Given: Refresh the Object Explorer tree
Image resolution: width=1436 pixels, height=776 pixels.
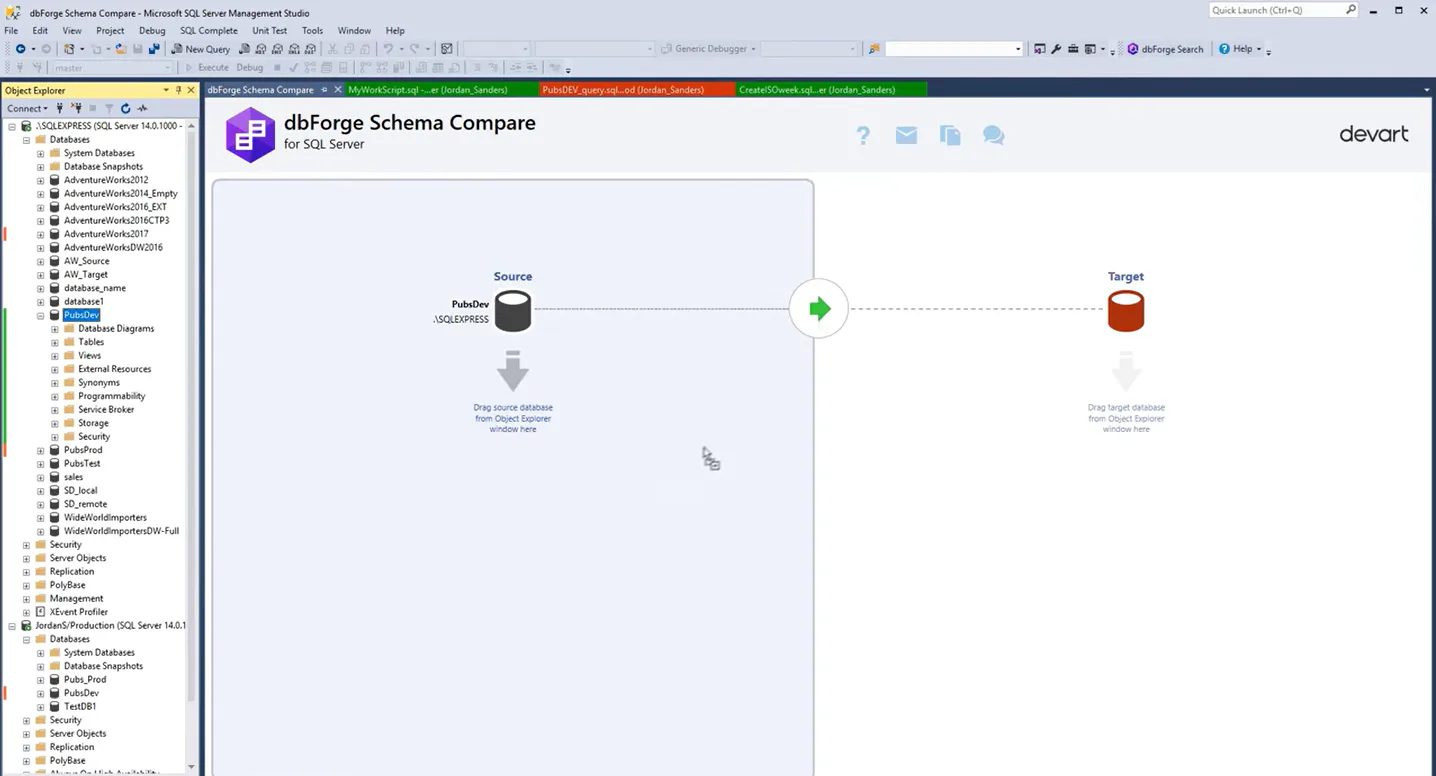Looking at the screenshot, I should (x=126, y=108).
